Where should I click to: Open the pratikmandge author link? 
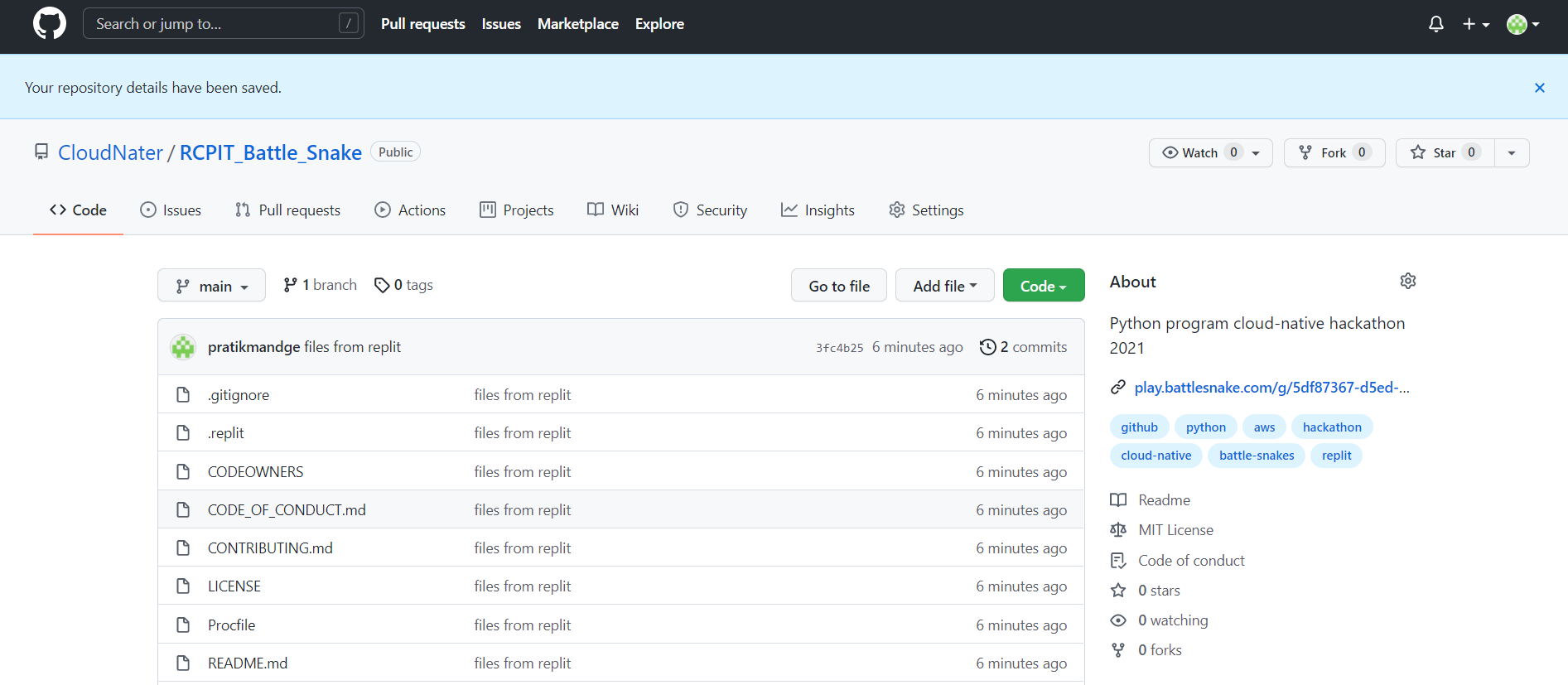pyautogui.click(x=253, y=347)
